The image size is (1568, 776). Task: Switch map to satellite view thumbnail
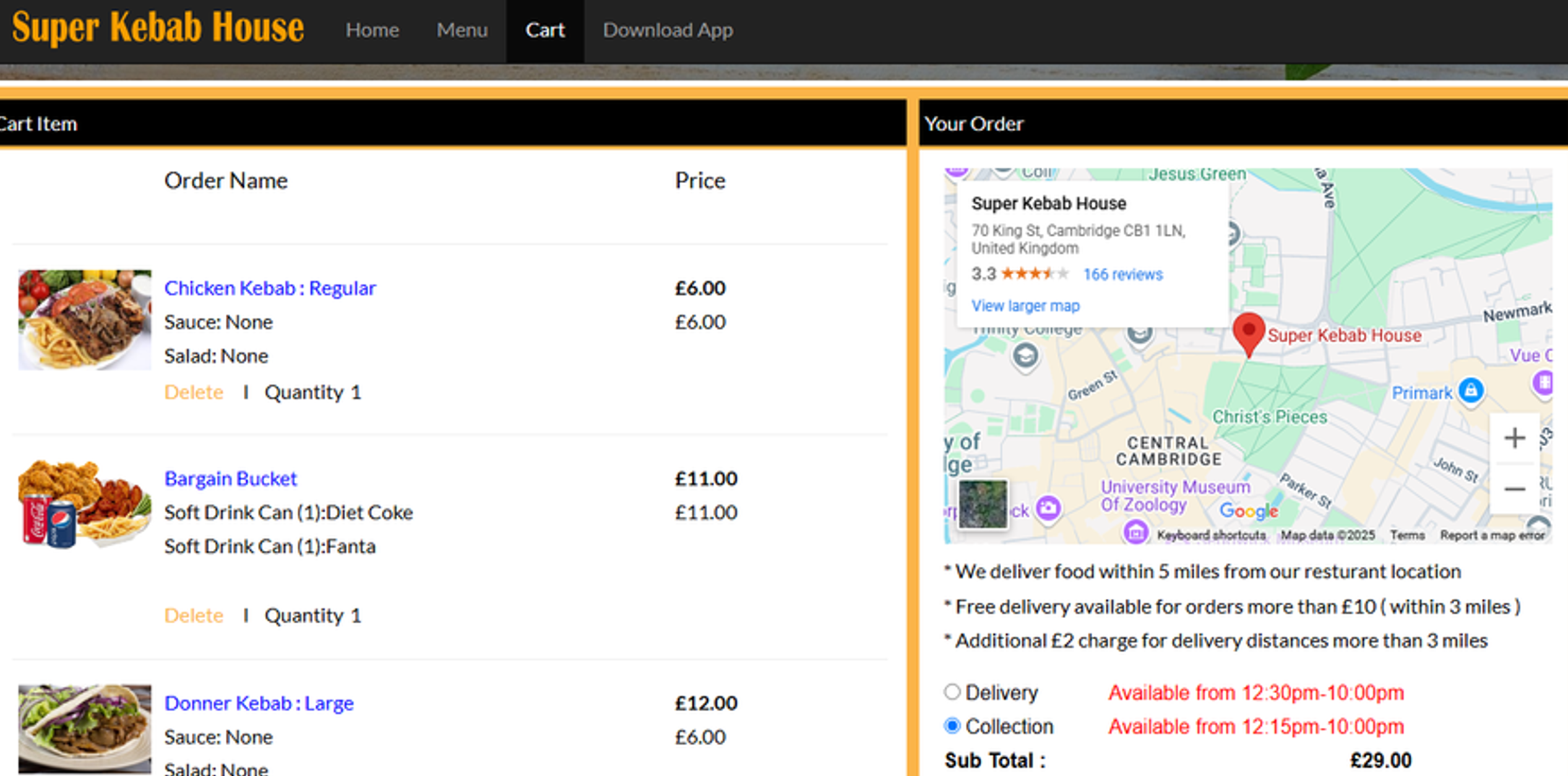pos(982,504)
